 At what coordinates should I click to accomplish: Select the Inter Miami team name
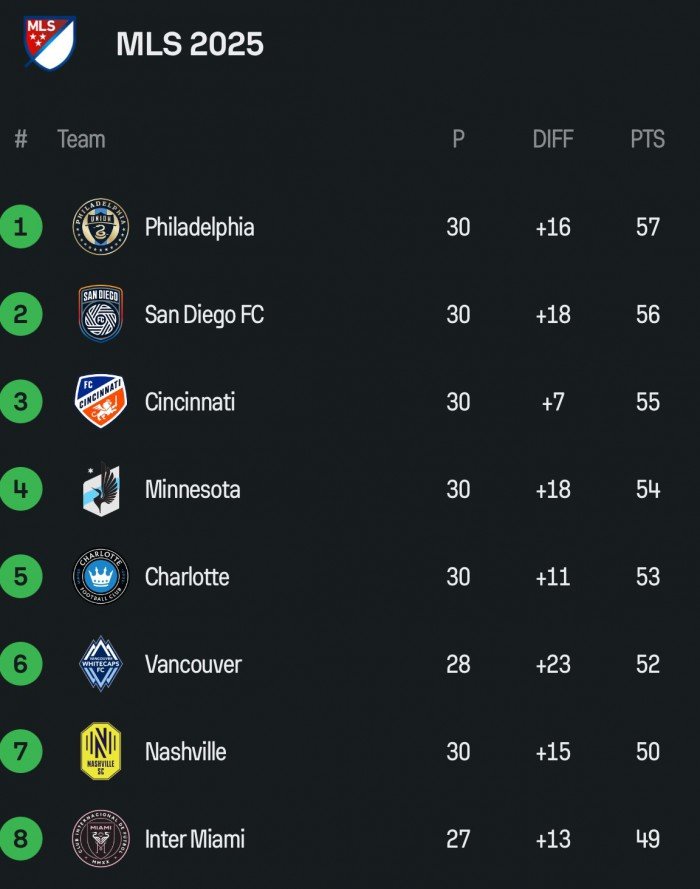click(x=194, y=839)
